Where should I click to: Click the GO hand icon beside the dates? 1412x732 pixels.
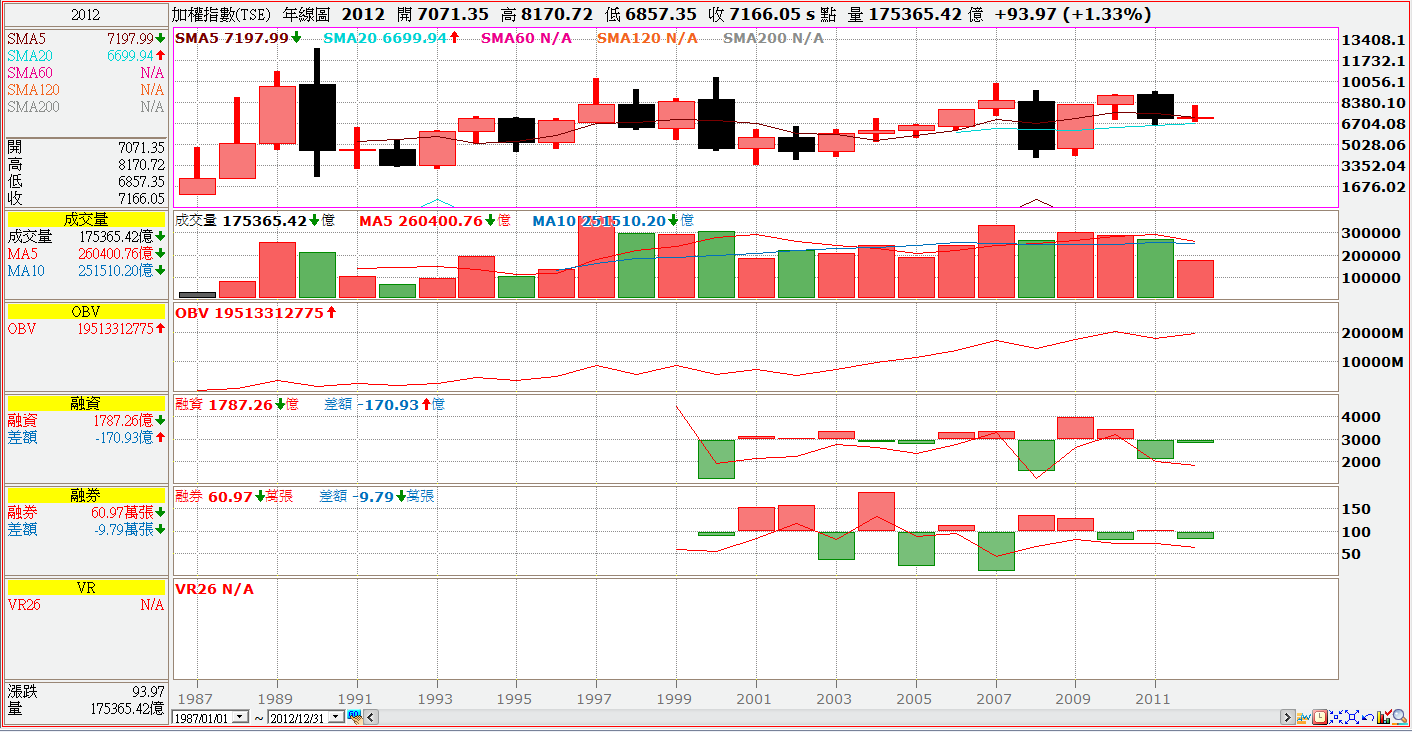tap(354, 716)
